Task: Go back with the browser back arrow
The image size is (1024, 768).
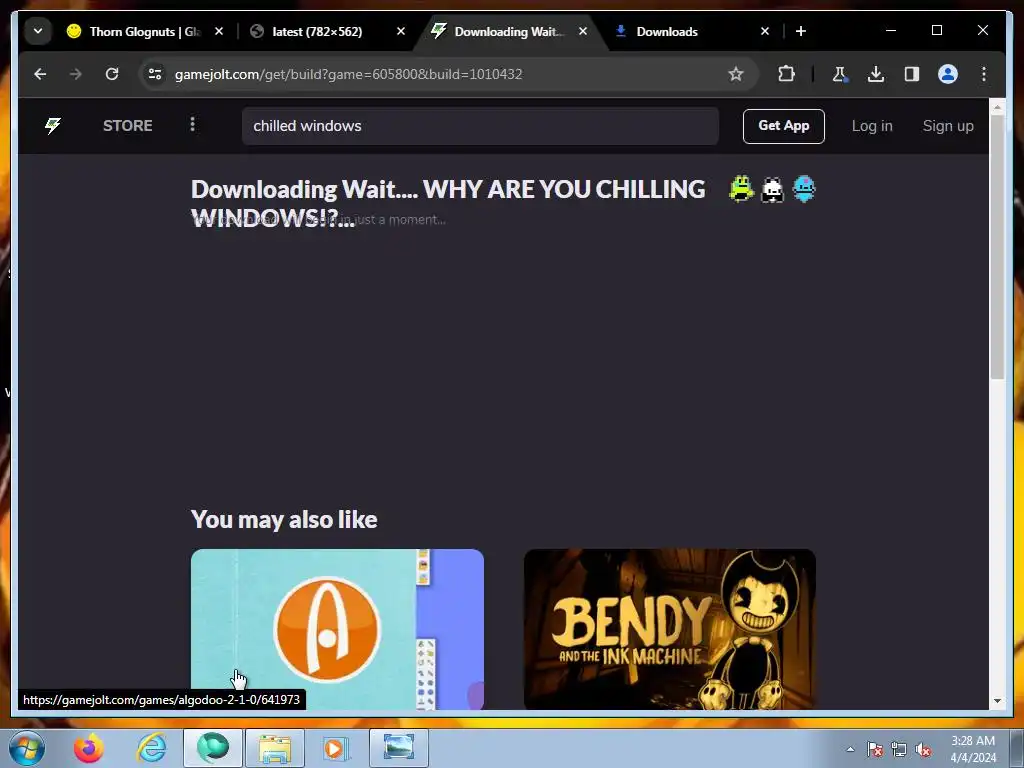Action: [40, 74]
